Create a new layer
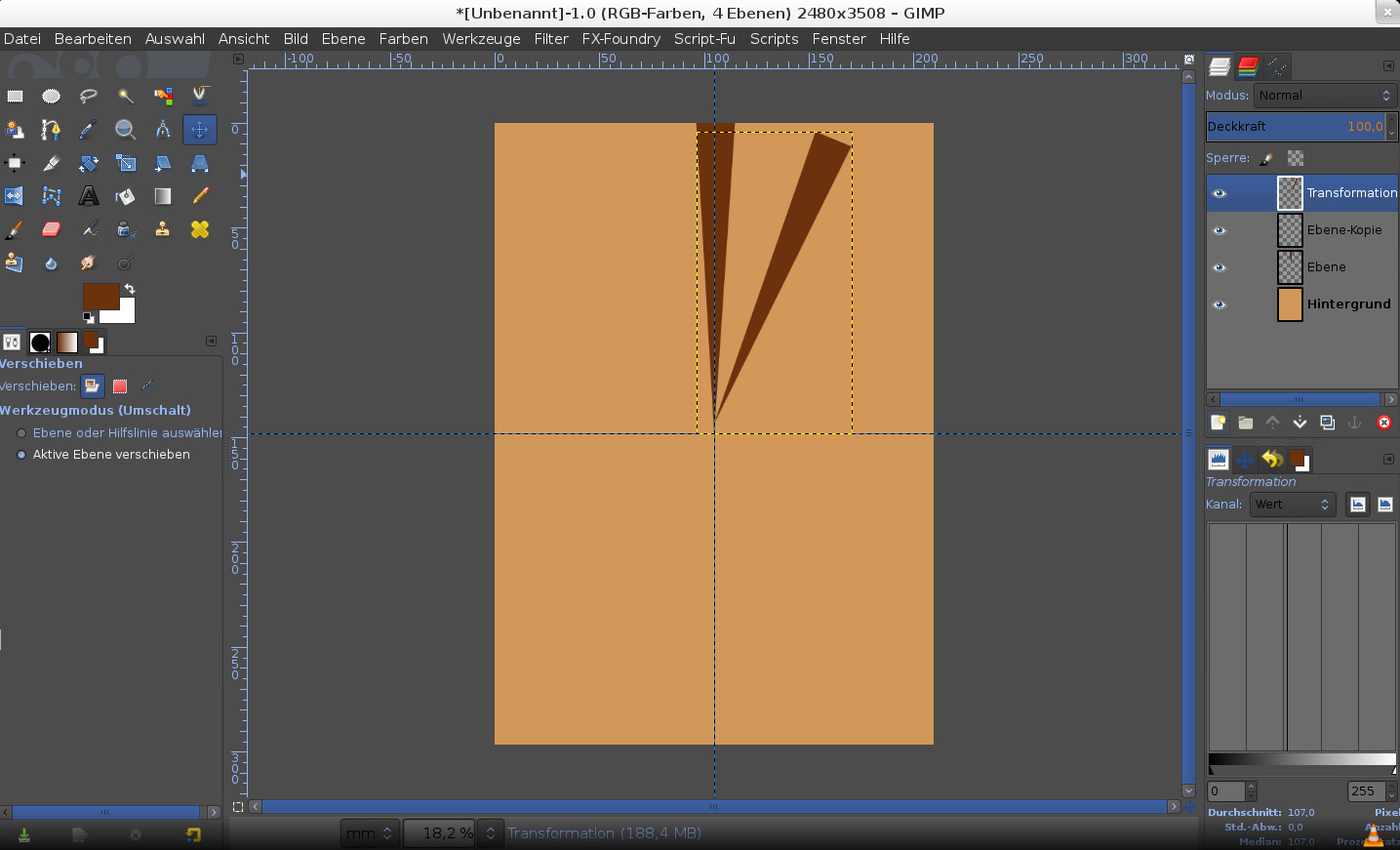The image size is (1400, 850). coord(1218,423)
